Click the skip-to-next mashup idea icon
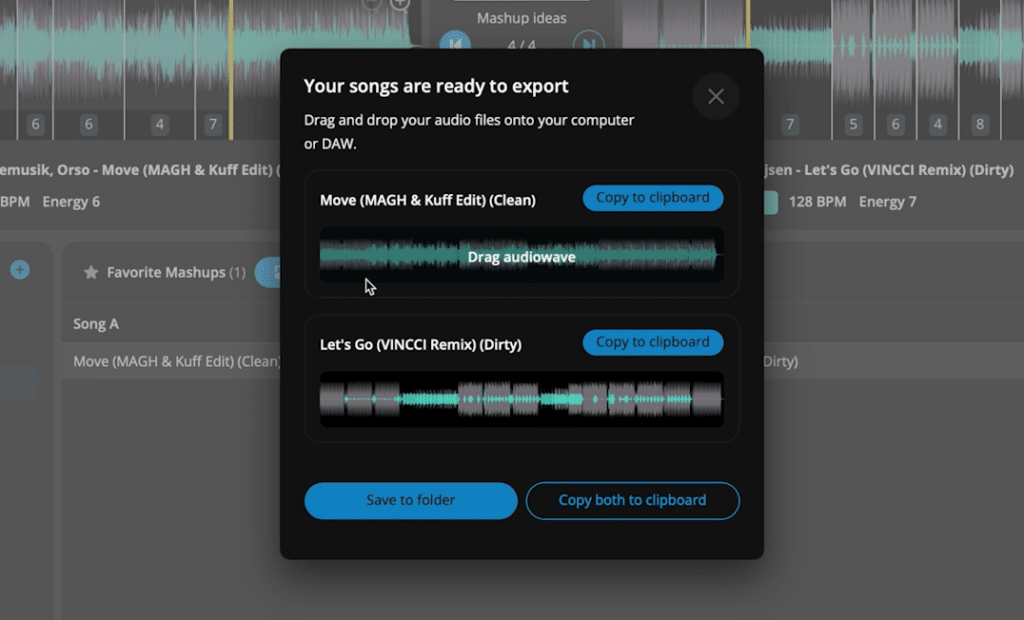The image size is (1024, 620). point(590,45)
